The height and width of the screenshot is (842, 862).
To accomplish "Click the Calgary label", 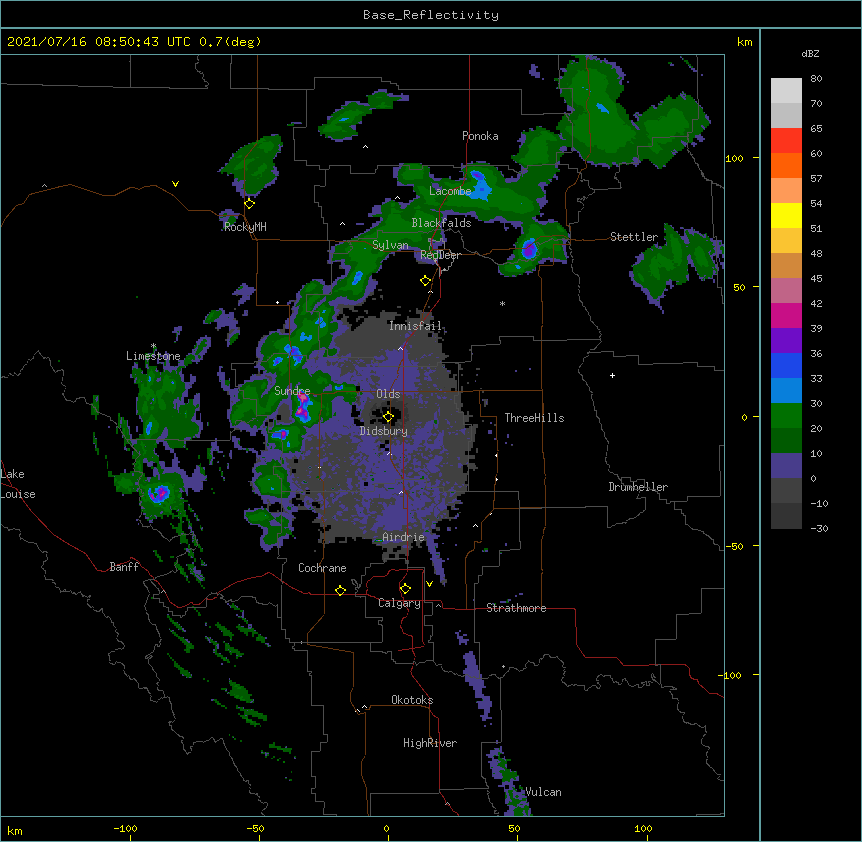I will coord(399,603).
